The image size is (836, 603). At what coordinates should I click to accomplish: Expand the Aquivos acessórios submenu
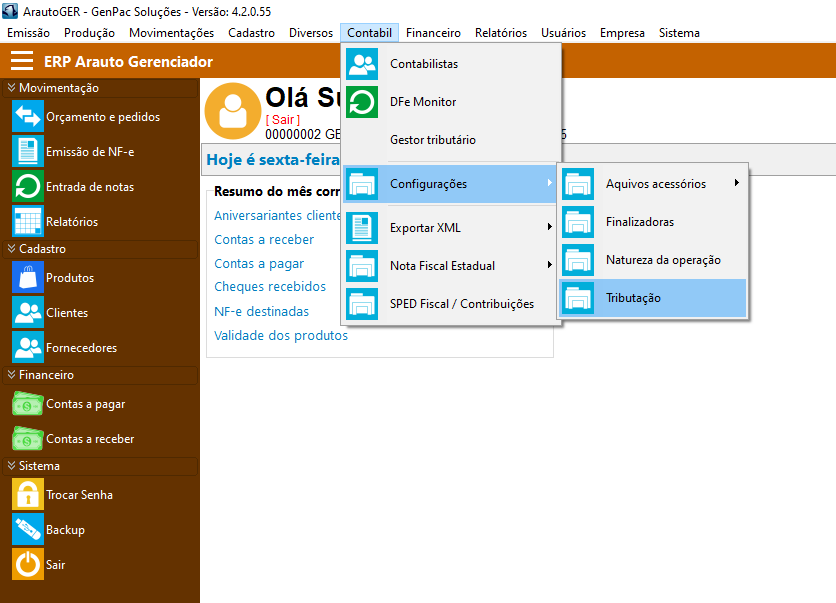(x=655, y=184)
